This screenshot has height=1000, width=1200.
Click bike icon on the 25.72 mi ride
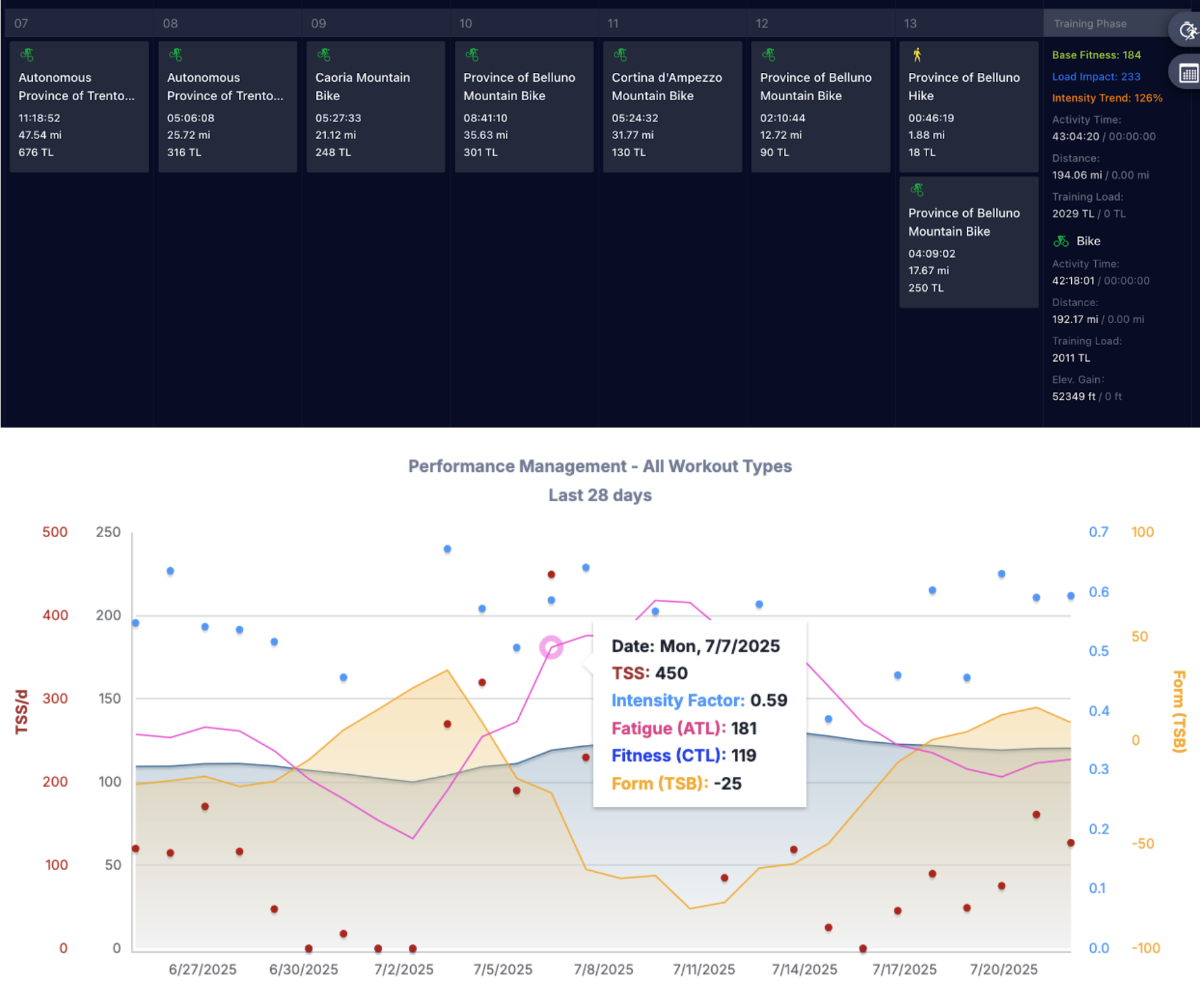tap(174, 54)
